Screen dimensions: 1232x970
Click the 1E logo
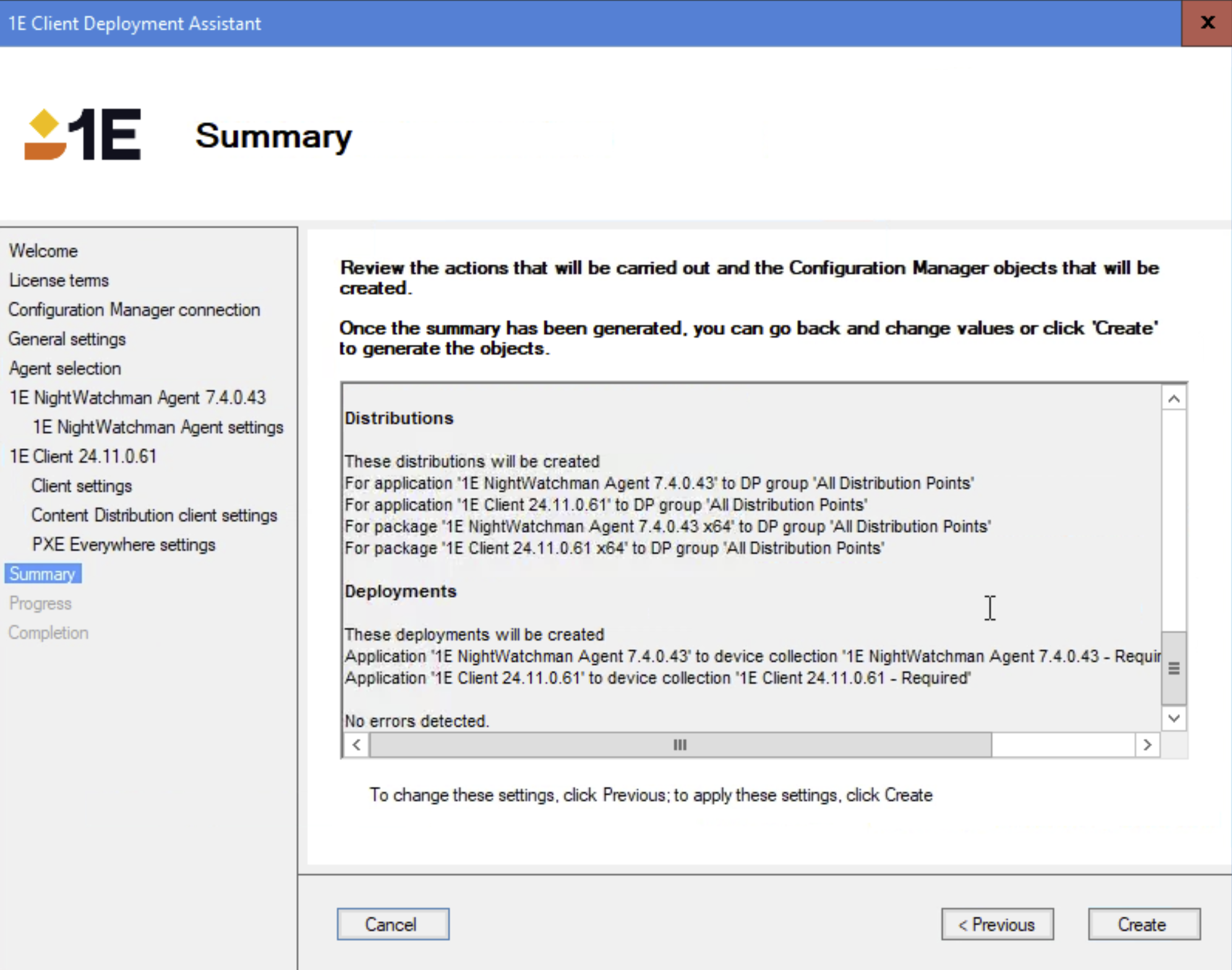click(83, 134)
